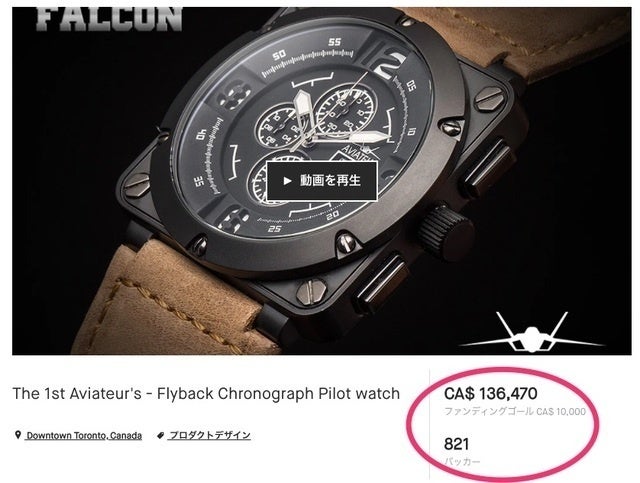Click the play triangle icon in video button
The width and height of the screenshot is (640, 483).
pos(287,180)
